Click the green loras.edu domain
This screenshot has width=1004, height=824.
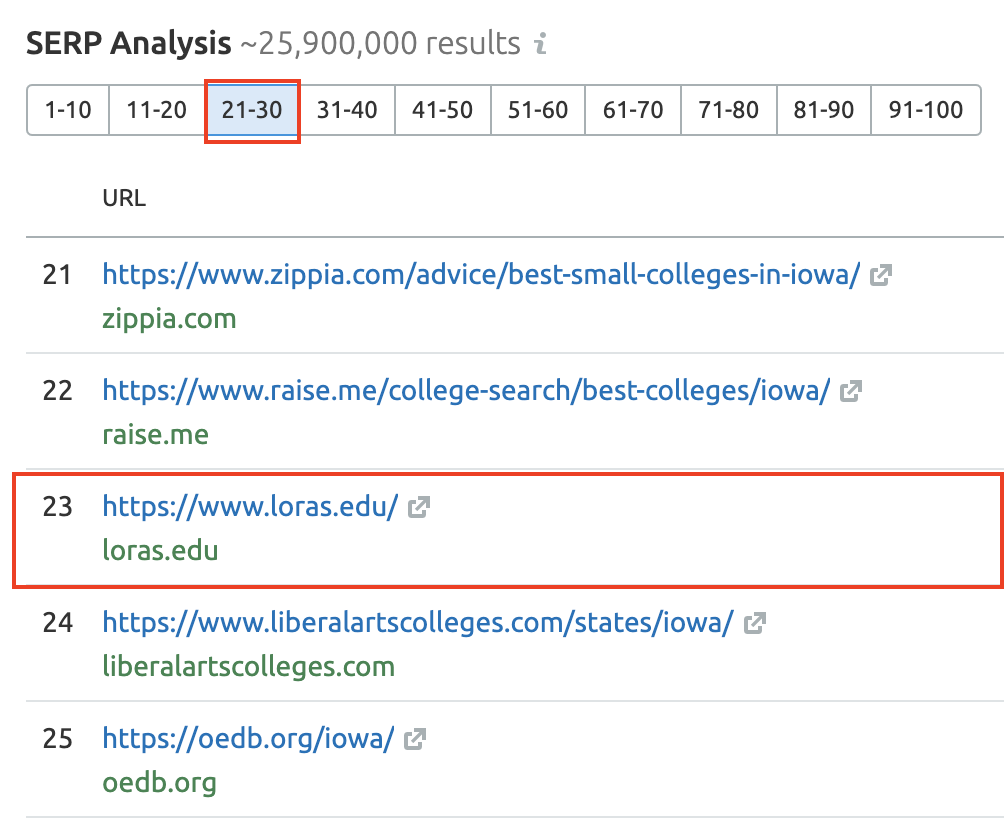[x=160, y=551]
